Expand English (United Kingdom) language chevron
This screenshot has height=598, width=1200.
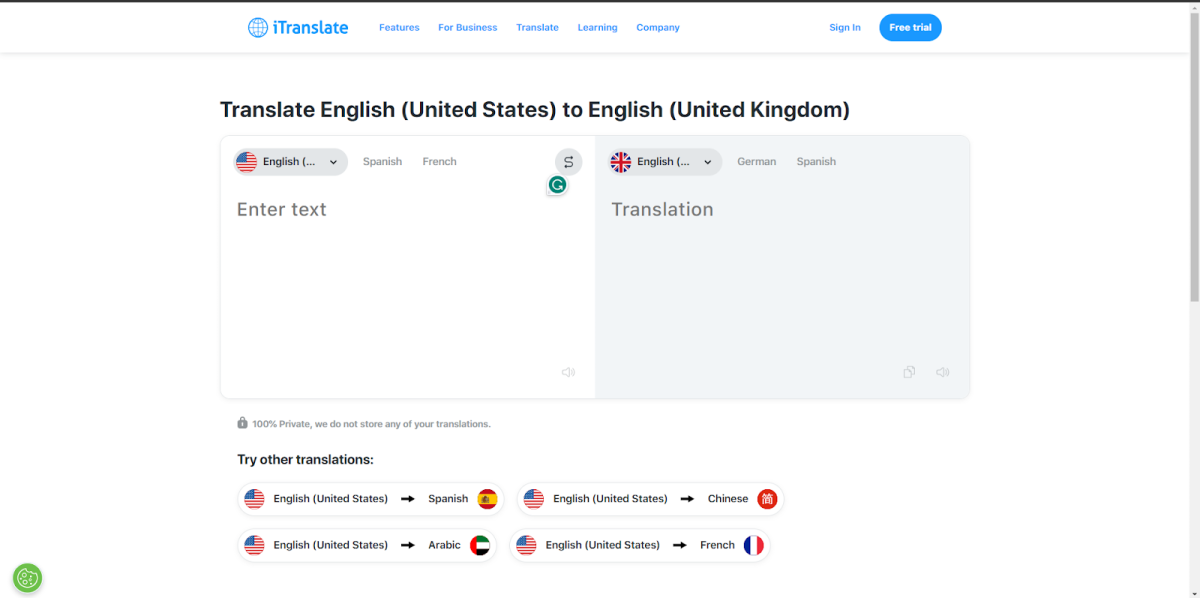tap(707, 161)
